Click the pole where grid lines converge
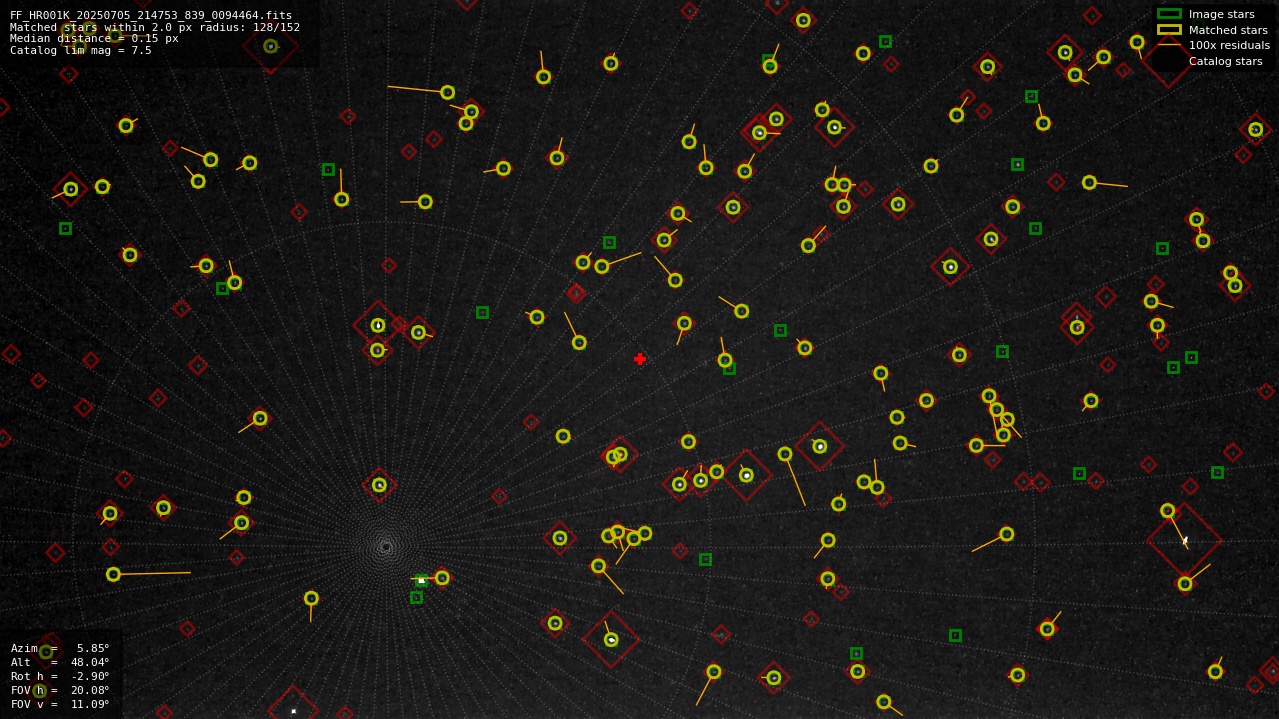The height and width of the screenshot is (719, 1279). pyautogui.click(x=386, y=546)
